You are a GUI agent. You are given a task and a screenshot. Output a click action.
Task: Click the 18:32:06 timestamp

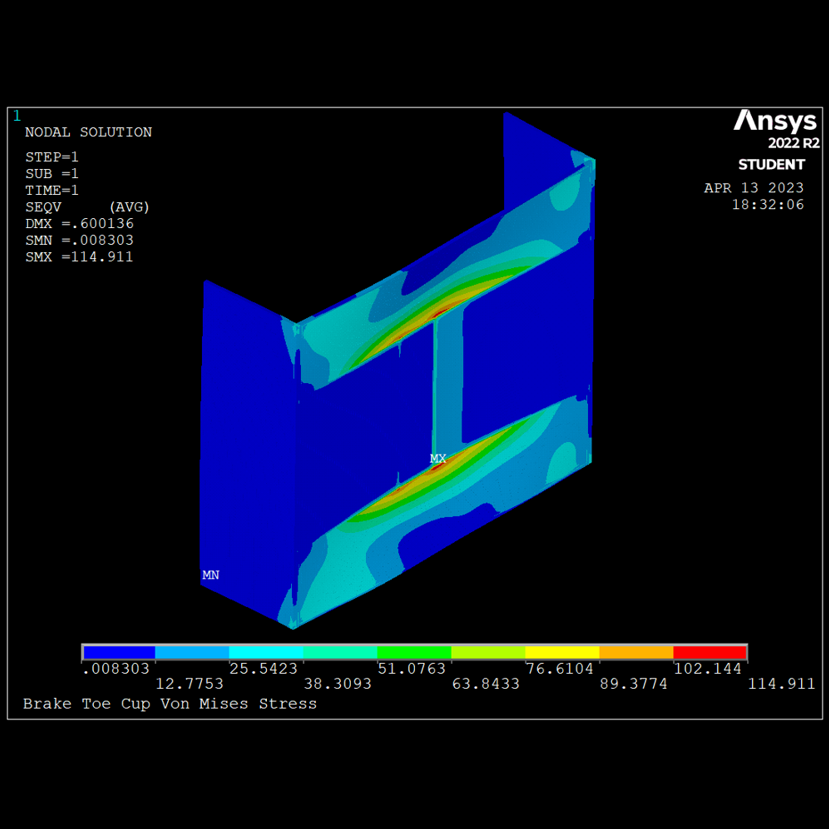[x=768, y=205]
